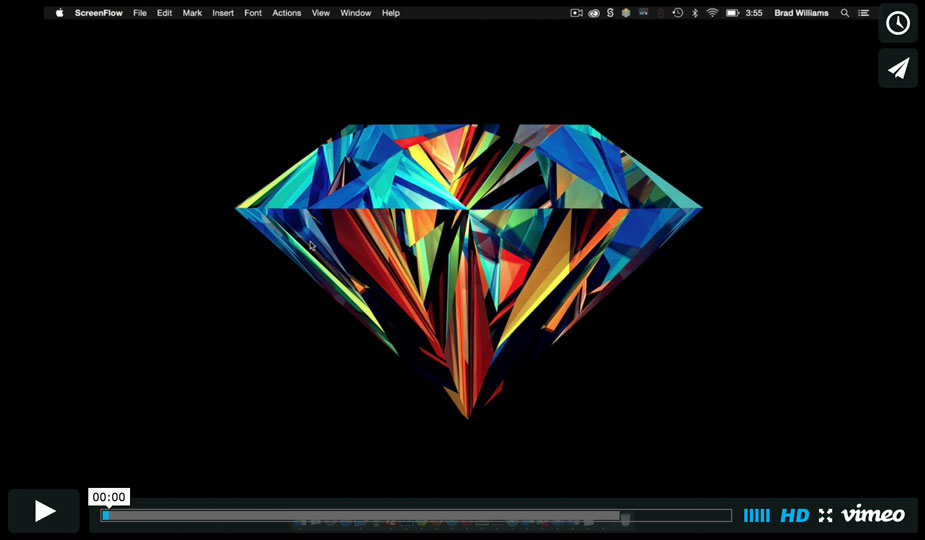
Task: Open the Wi-Fi status menu
Action: coord(712,13)
